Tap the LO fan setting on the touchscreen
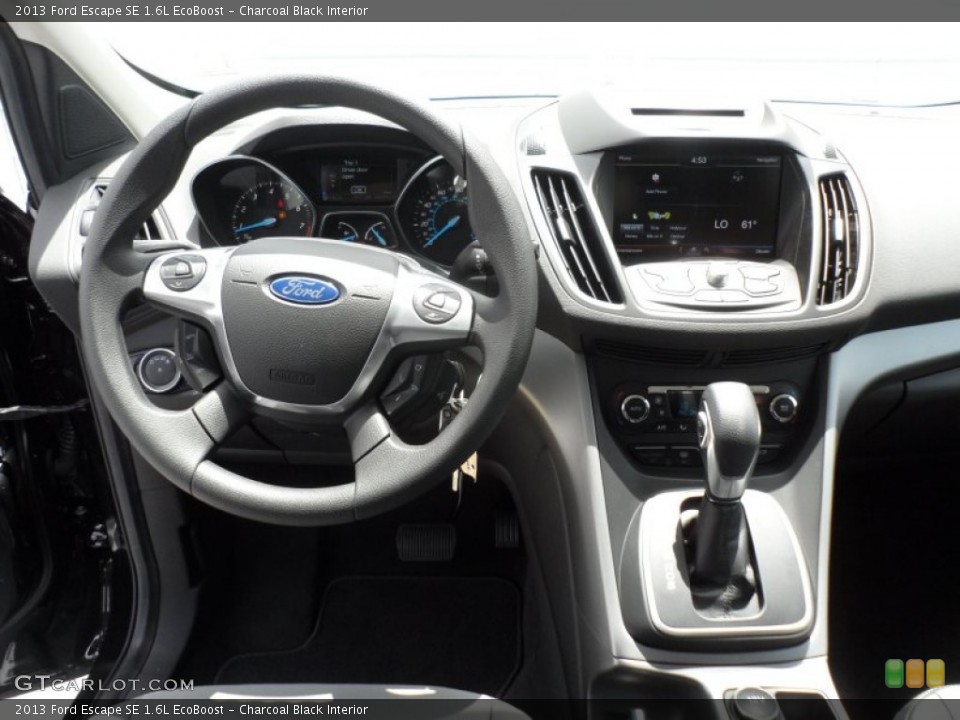Image resolution: width=960 pixels, height=720 pixels. pos(721,224)
